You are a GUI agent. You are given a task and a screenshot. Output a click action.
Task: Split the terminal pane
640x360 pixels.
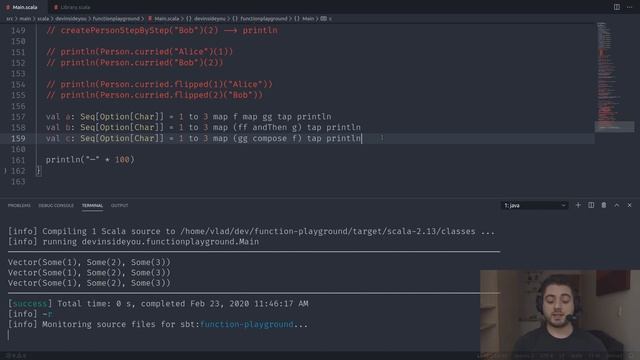591,205
